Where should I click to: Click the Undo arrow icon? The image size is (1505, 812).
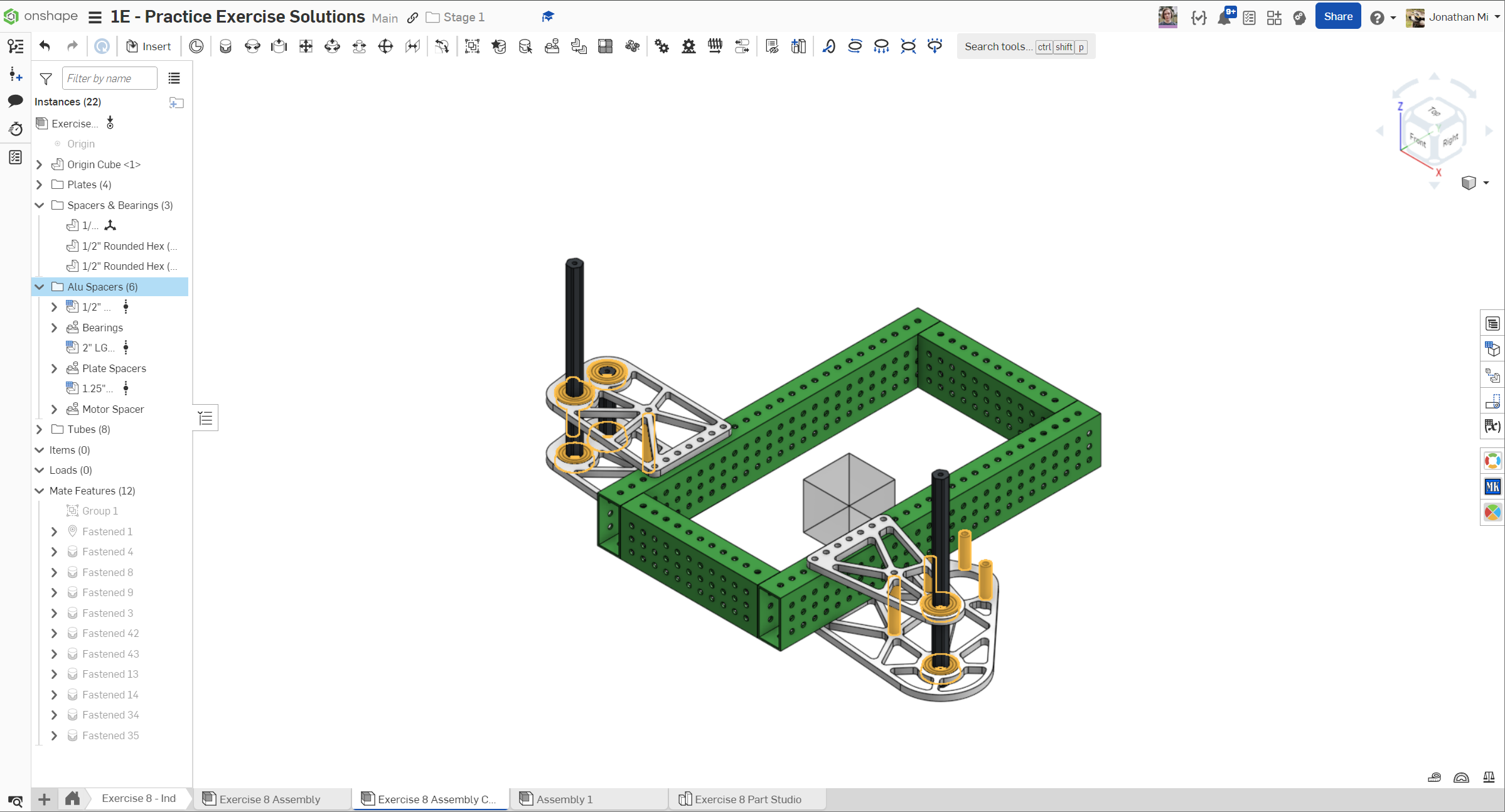(45, 46)
